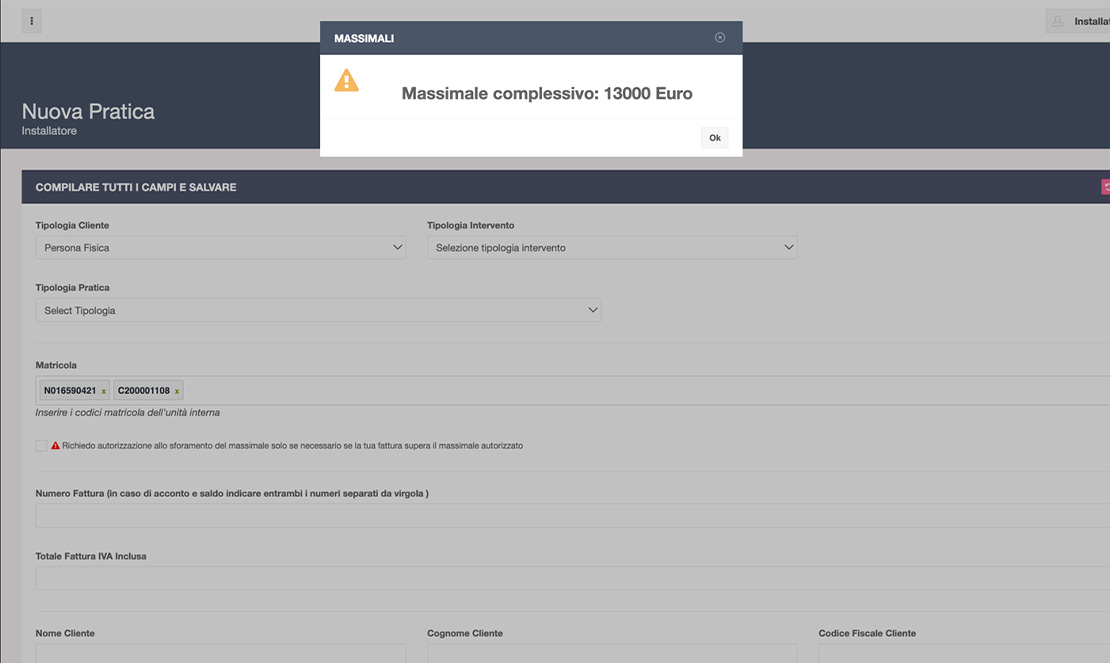Enable the massimale overrun authorization checkbox
This screenshot has width=1110, height=663.
pos(41,446)
